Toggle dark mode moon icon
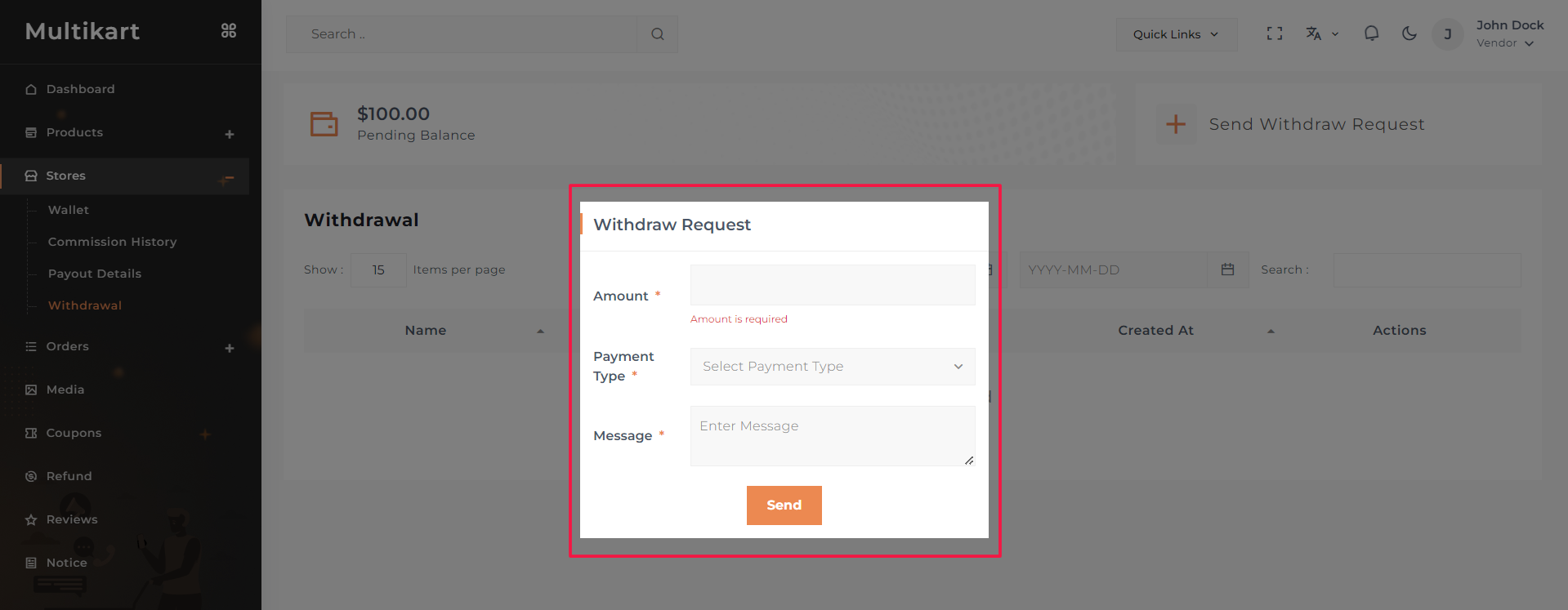The width and height of the screenshot is (1568, 610). pos(1409,33)
